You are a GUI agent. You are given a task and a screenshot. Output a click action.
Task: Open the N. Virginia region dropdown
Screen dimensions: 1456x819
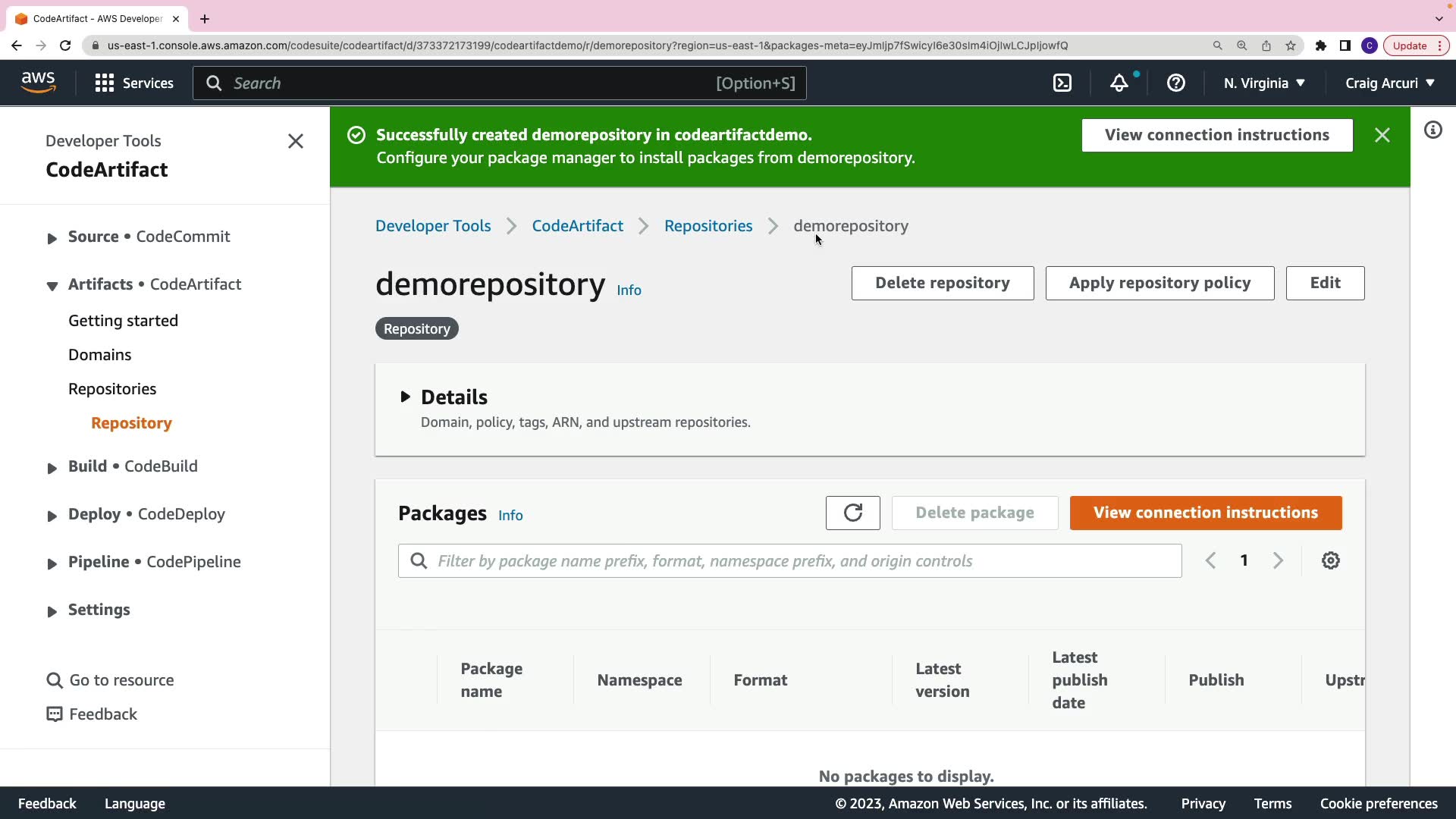1264,83
